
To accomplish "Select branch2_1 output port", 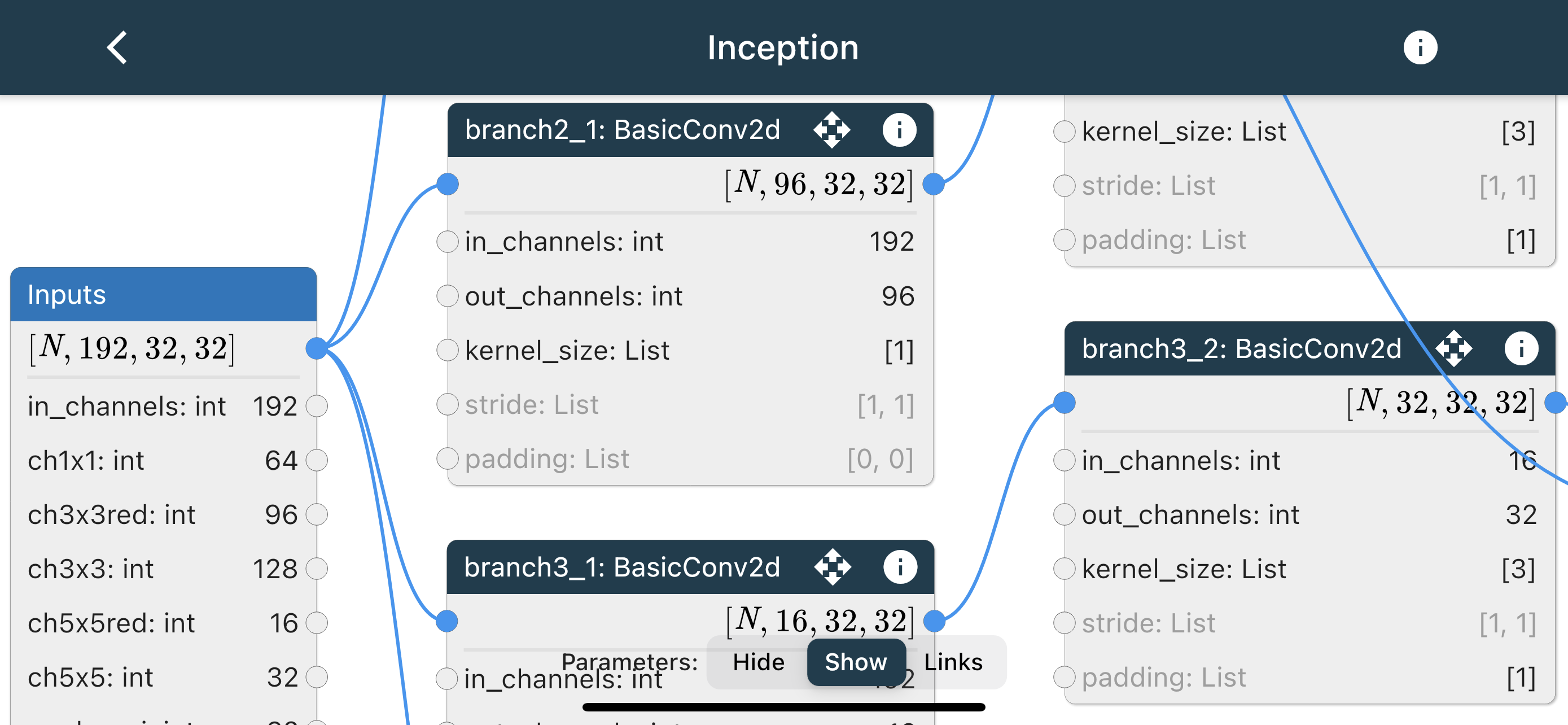I will click(x=933, y=184).
